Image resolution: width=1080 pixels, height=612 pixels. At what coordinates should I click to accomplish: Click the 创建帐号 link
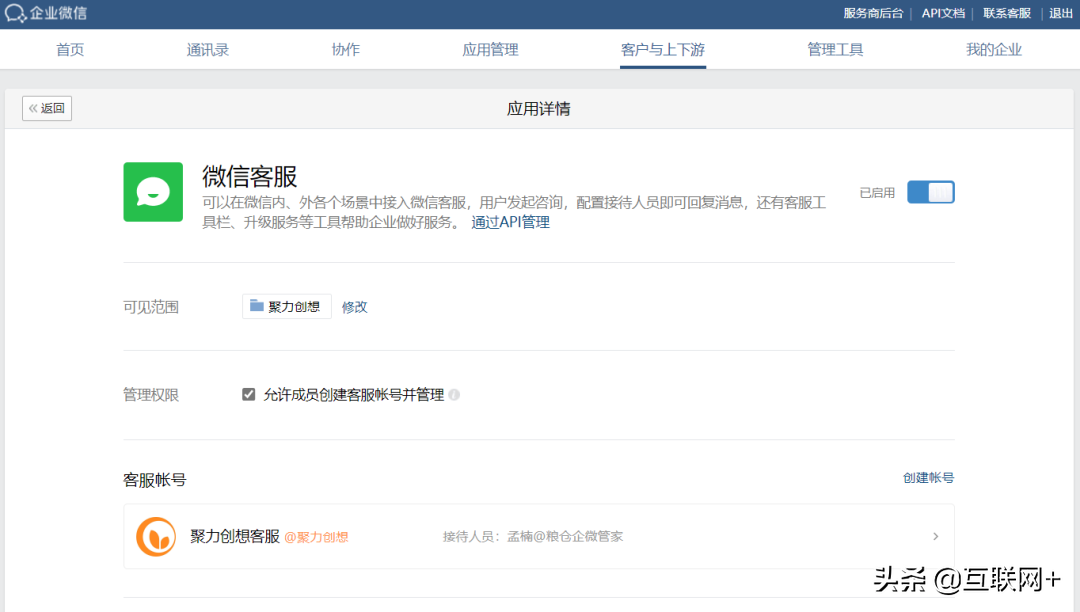928,478
